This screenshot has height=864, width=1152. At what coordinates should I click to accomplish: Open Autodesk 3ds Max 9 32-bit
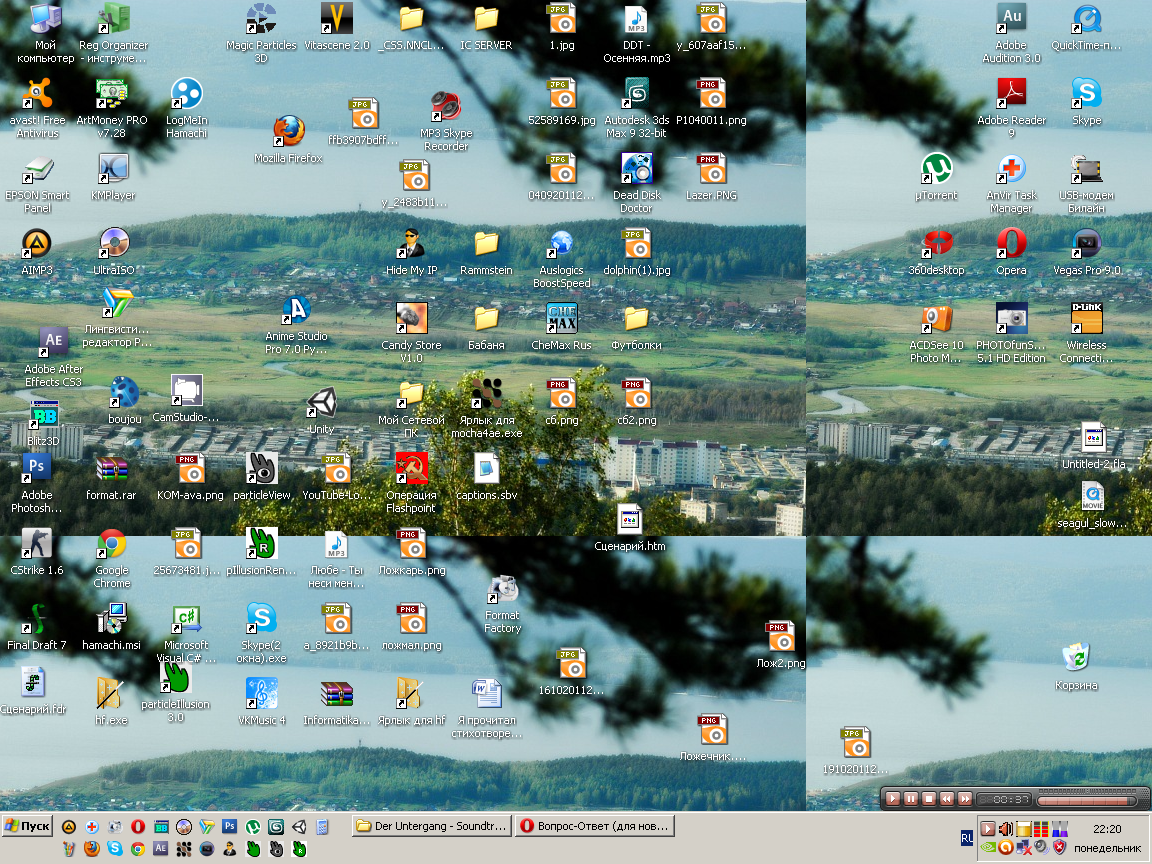pyautogui.click(x=635, y=94)
